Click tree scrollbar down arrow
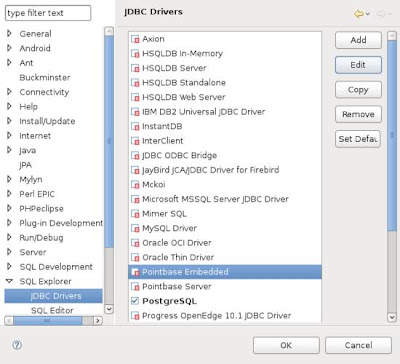 coord(109,309)
